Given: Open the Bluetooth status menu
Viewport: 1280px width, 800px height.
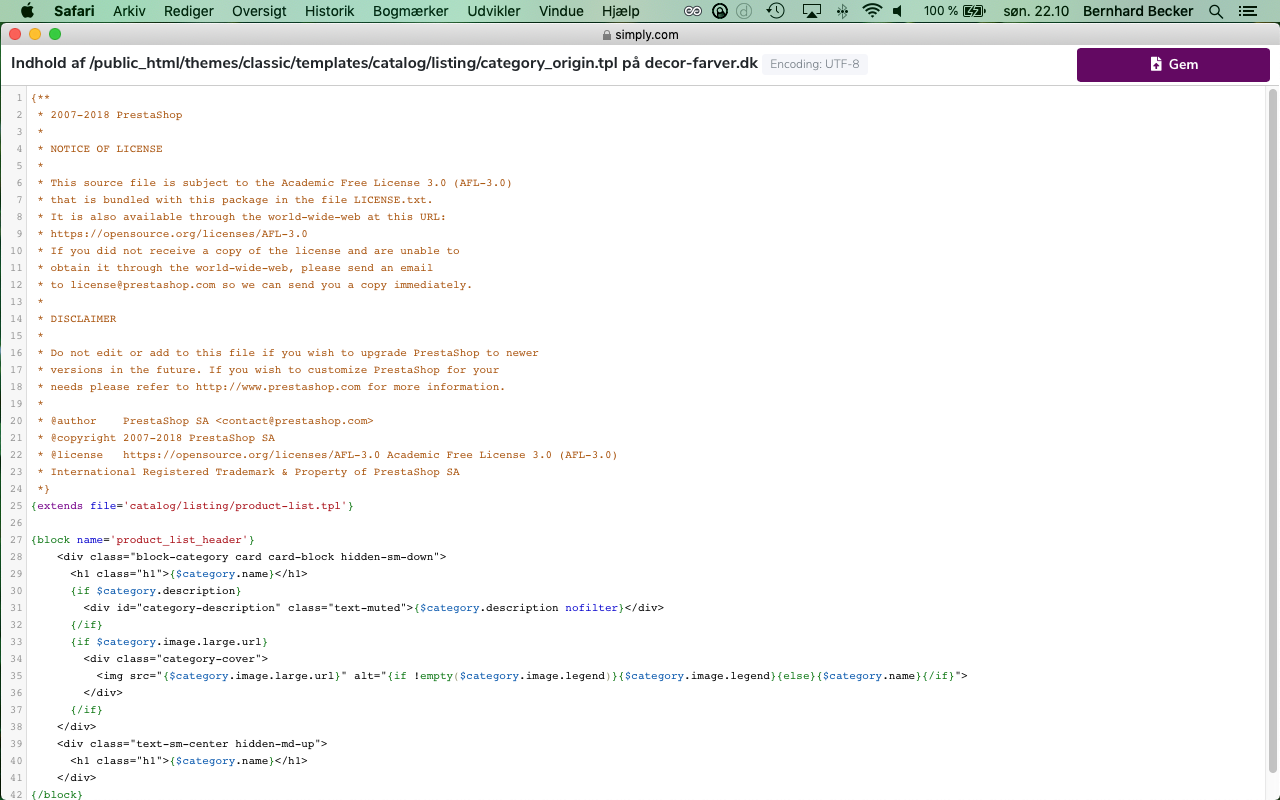Looking at the screenshot, I should (842, 11).
